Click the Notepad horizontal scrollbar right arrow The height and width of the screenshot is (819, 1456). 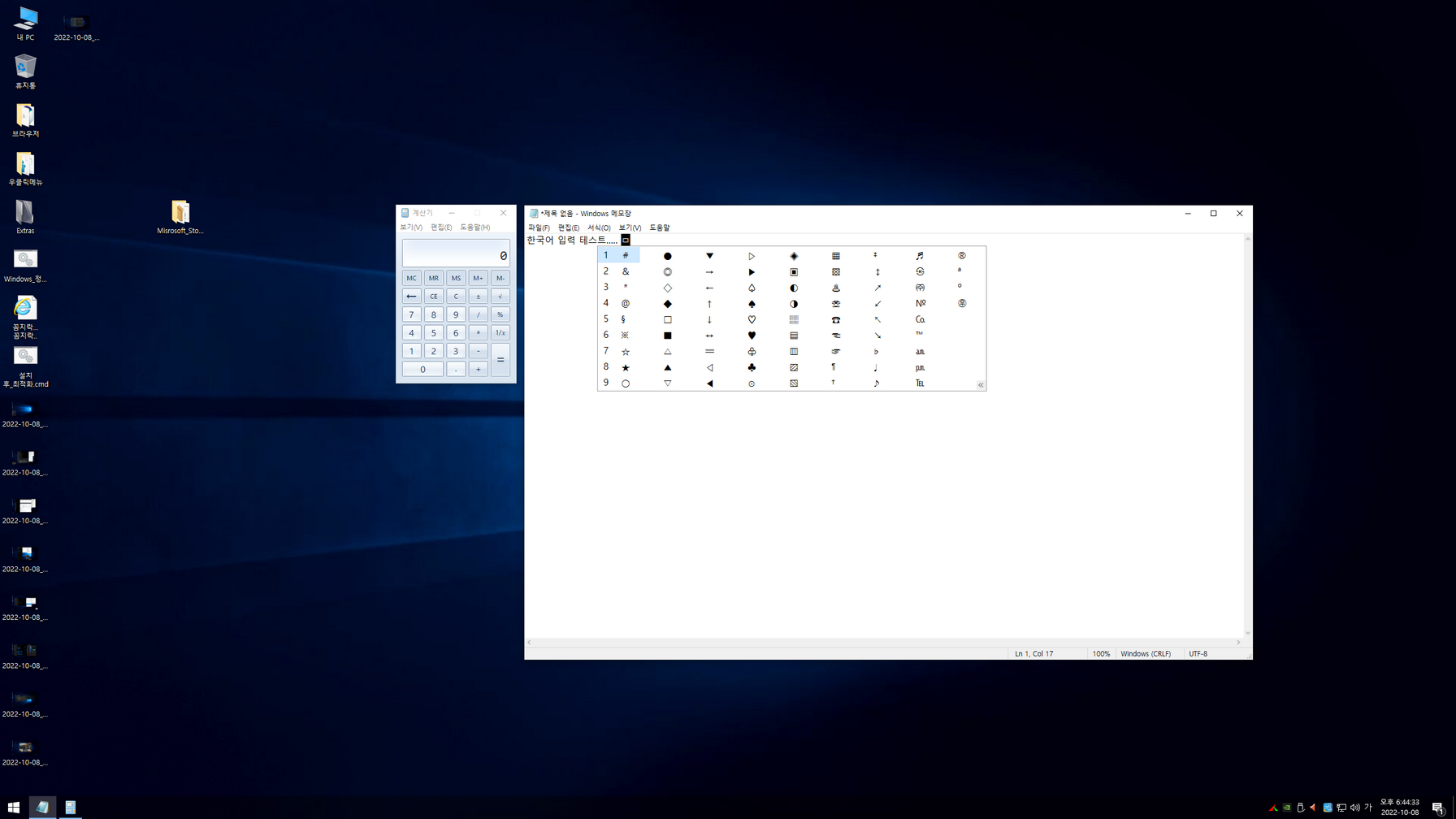(x=1238, y=643)
